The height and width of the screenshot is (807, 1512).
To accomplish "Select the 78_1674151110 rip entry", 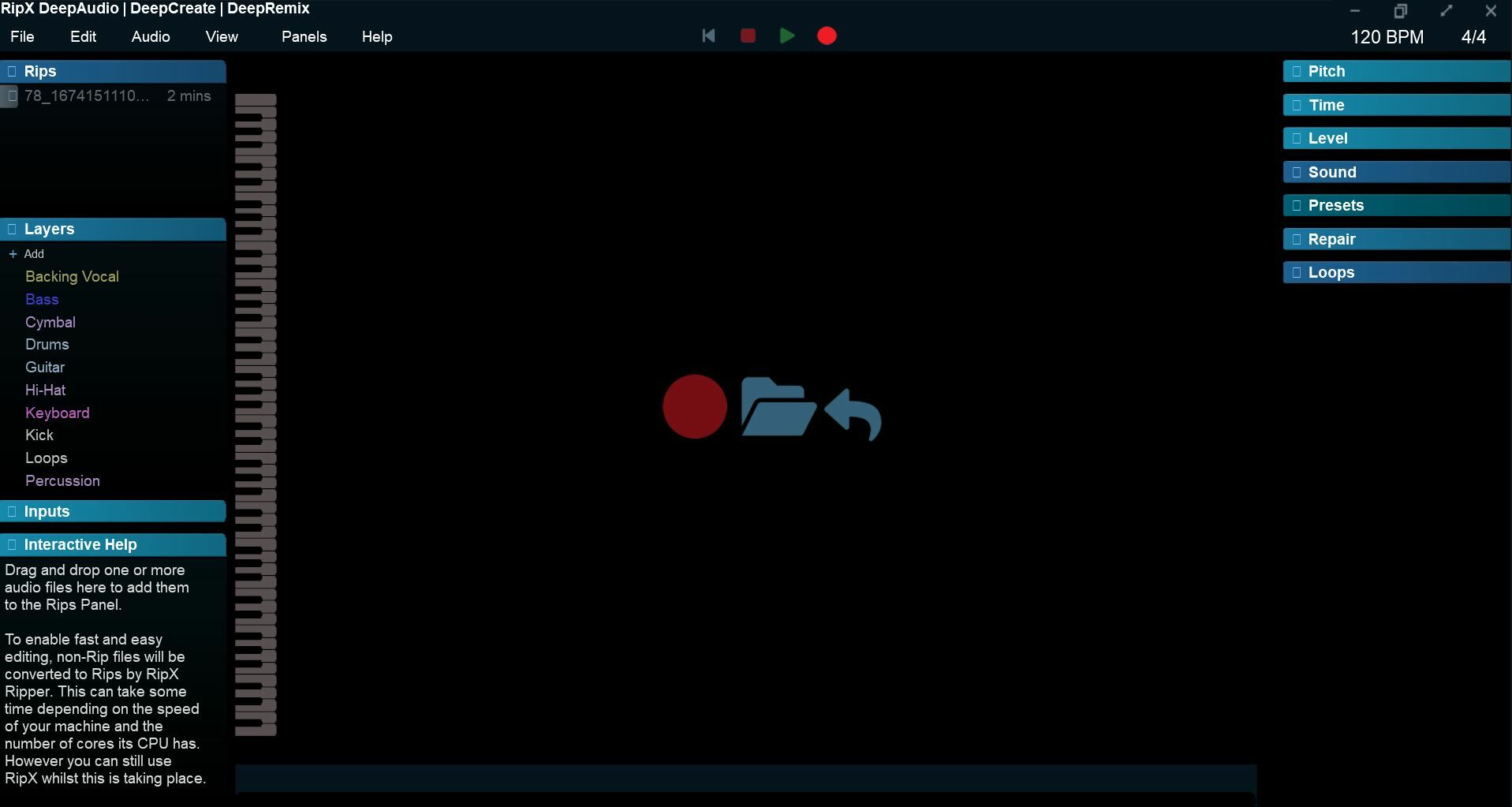I will point(113,96).
